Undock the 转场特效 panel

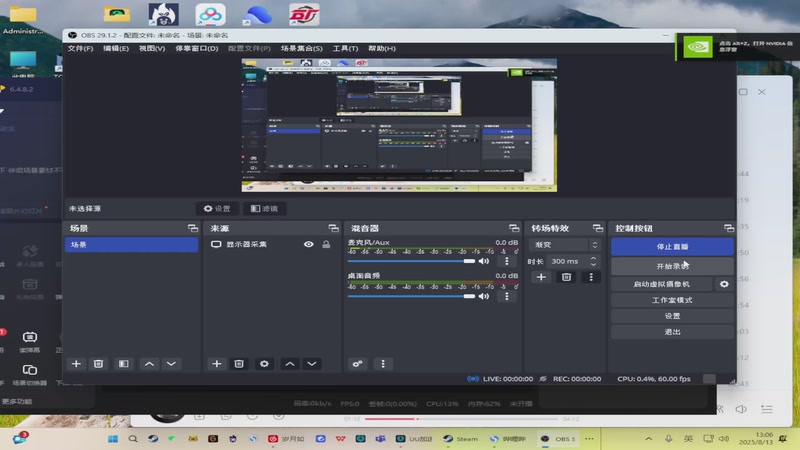pyautogui.click(x=597, y=228)
